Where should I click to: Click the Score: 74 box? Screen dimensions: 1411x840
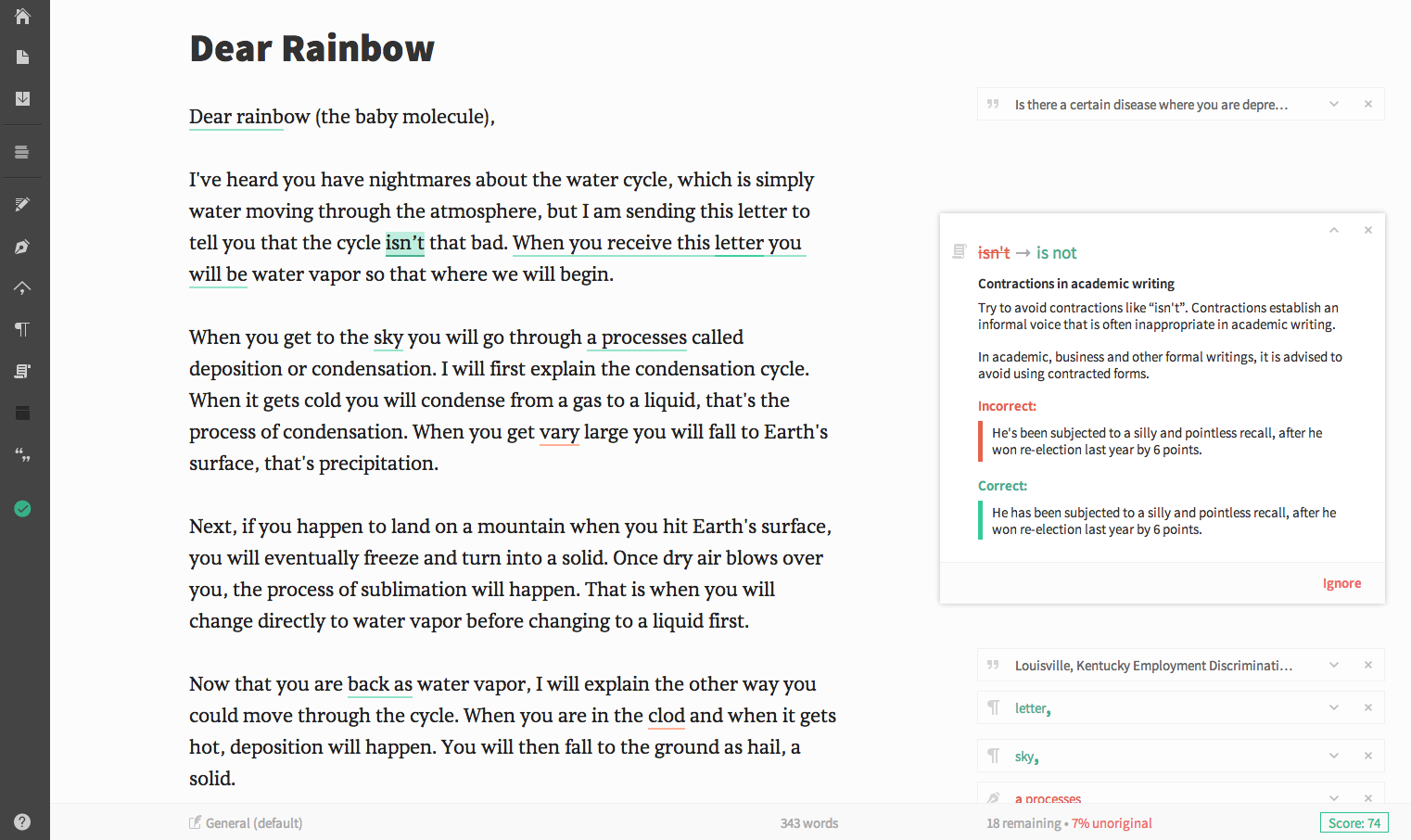point(1354,823)
